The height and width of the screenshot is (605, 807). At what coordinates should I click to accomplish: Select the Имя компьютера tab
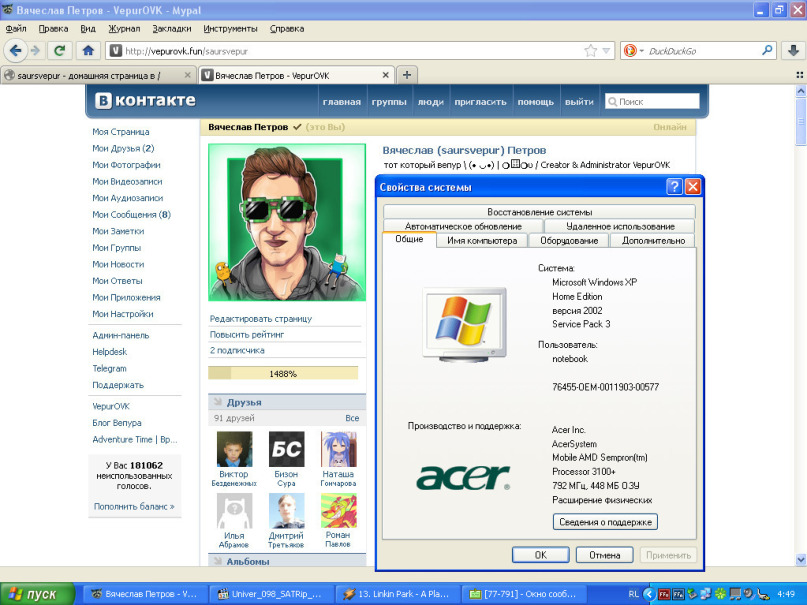pos(482,241)
